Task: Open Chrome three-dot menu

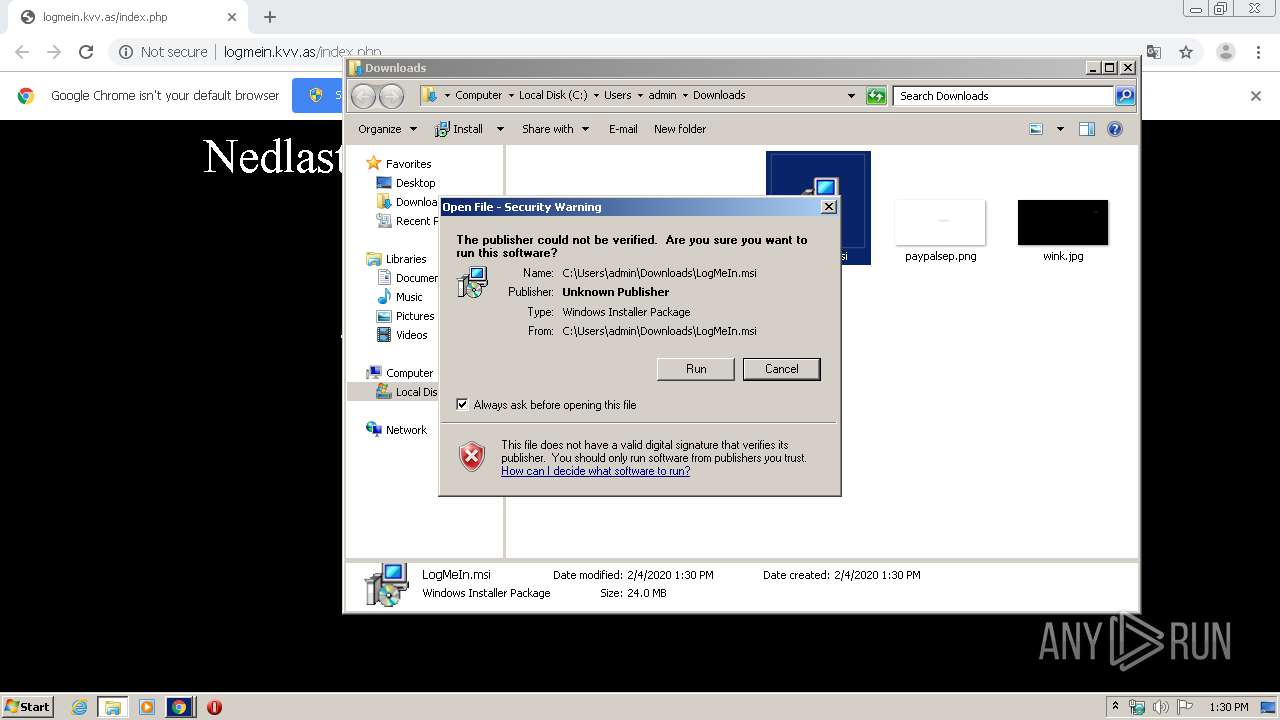Action: 1258,52
